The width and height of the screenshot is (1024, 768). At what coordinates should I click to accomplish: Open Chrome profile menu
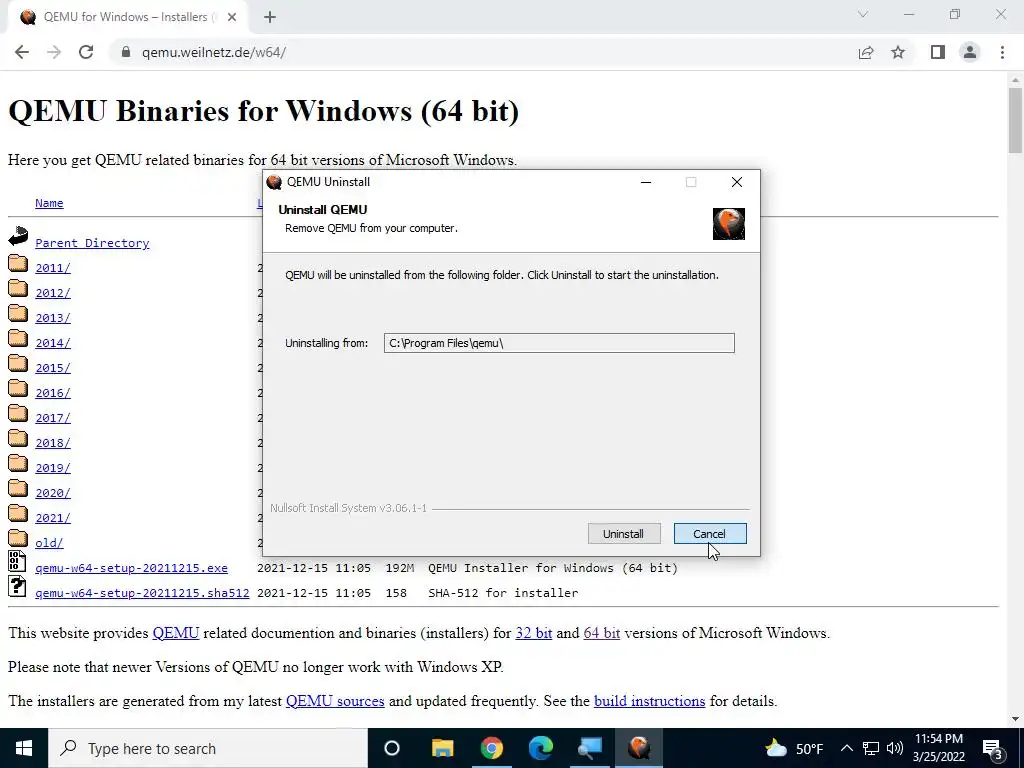[x=970, y=52]
